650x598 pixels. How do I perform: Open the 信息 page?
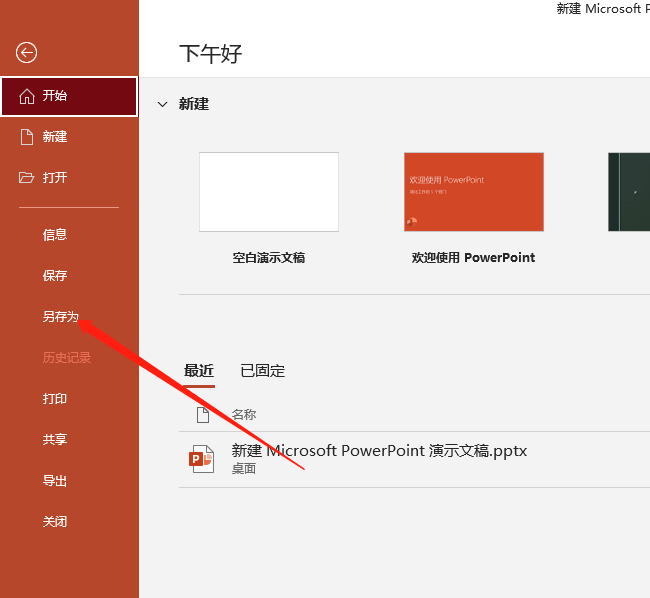pyautogui.click(x=55, y=235)
